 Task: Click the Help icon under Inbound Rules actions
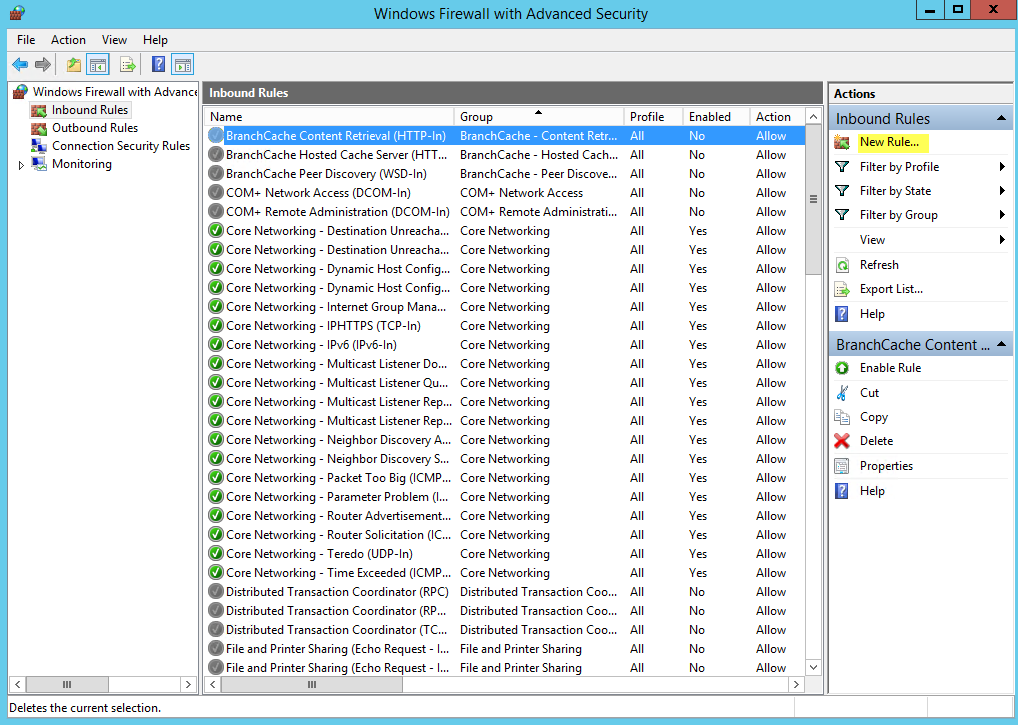(x=842, y=314)
